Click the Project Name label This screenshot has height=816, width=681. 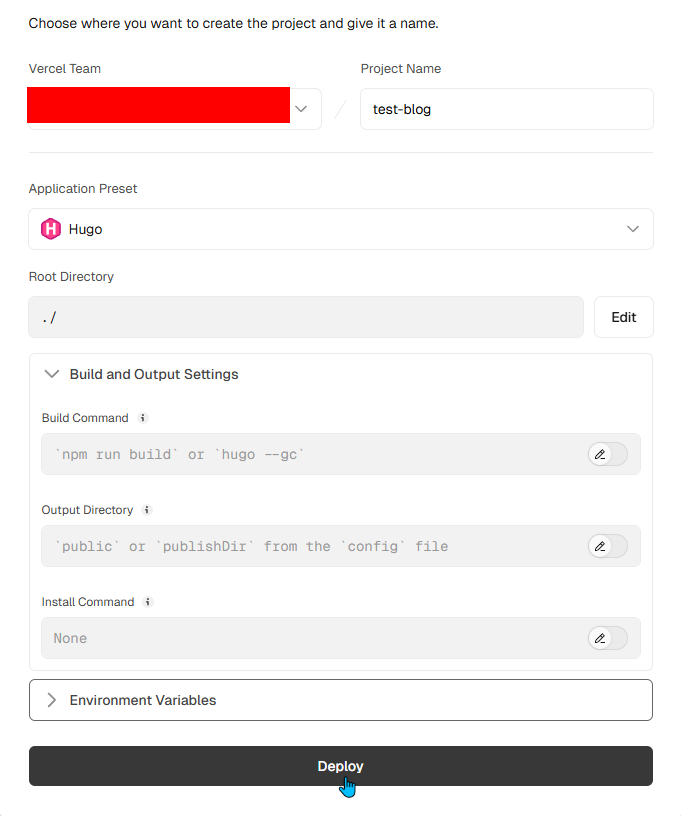[x=401, y=69]
